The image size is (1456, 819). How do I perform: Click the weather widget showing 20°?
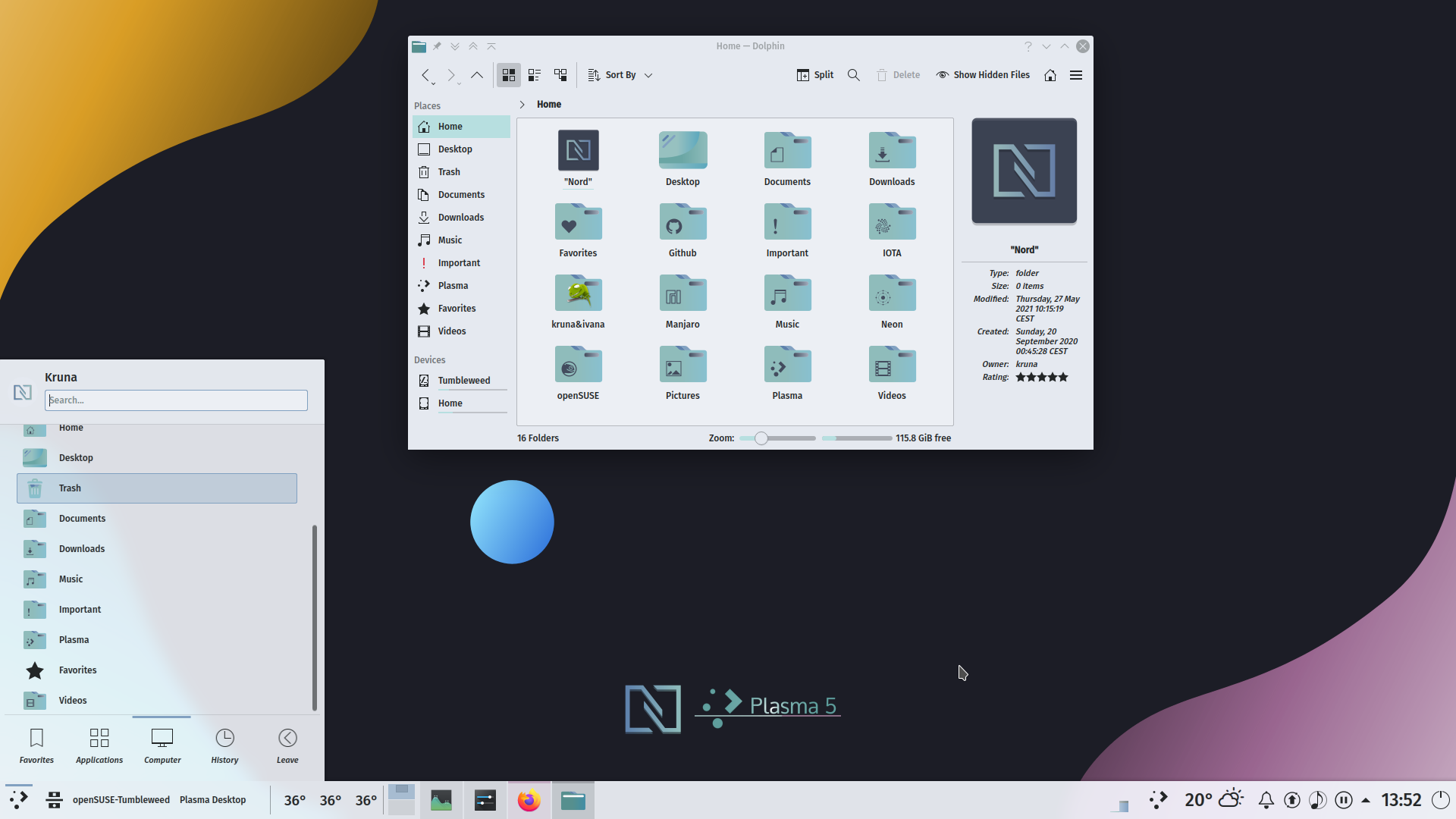click(1214, 800)
